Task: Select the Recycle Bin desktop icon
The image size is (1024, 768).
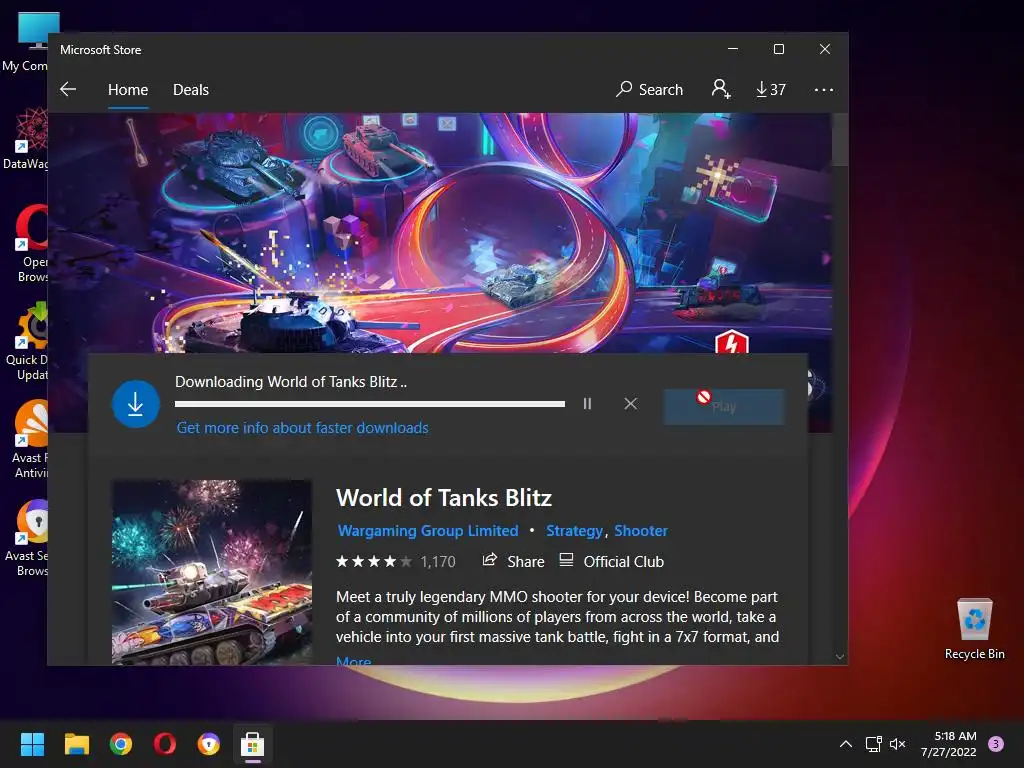Action: 974,629
